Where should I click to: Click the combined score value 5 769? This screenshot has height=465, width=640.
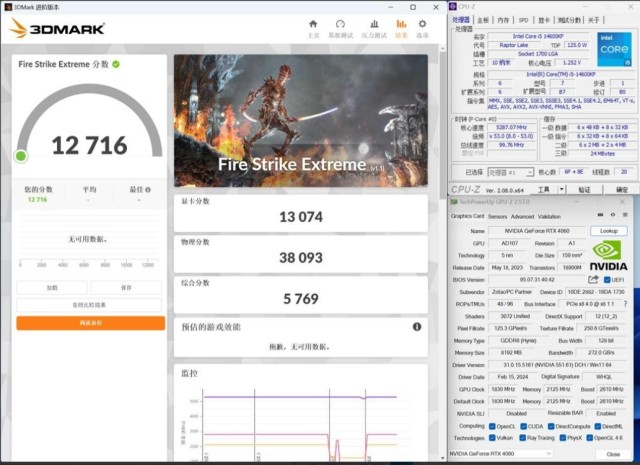tap(301, 299)
